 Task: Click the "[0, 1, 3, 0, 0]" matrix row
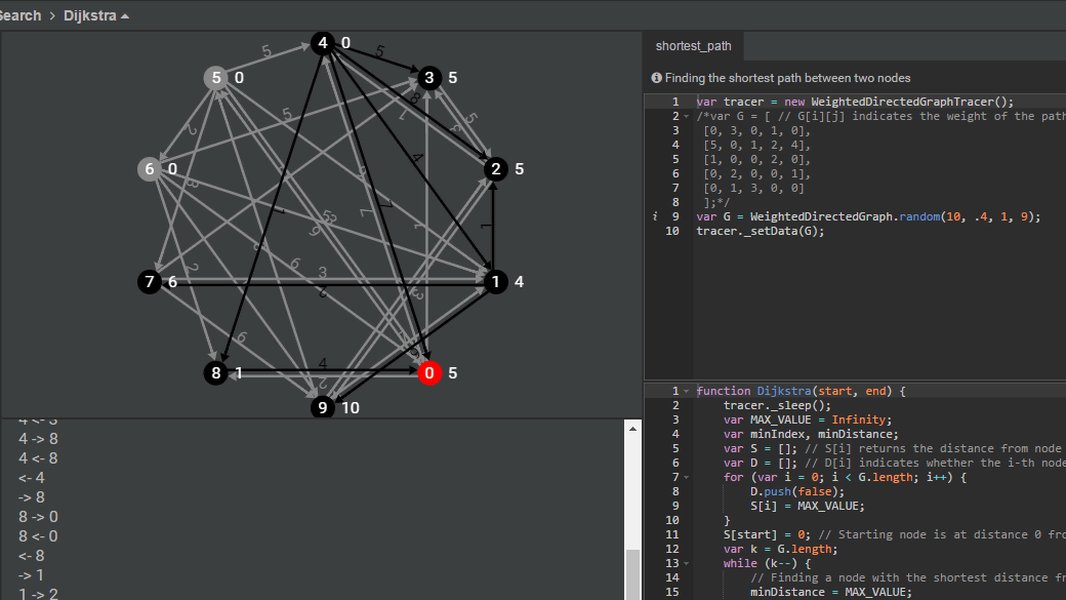[x=753, y=188]
